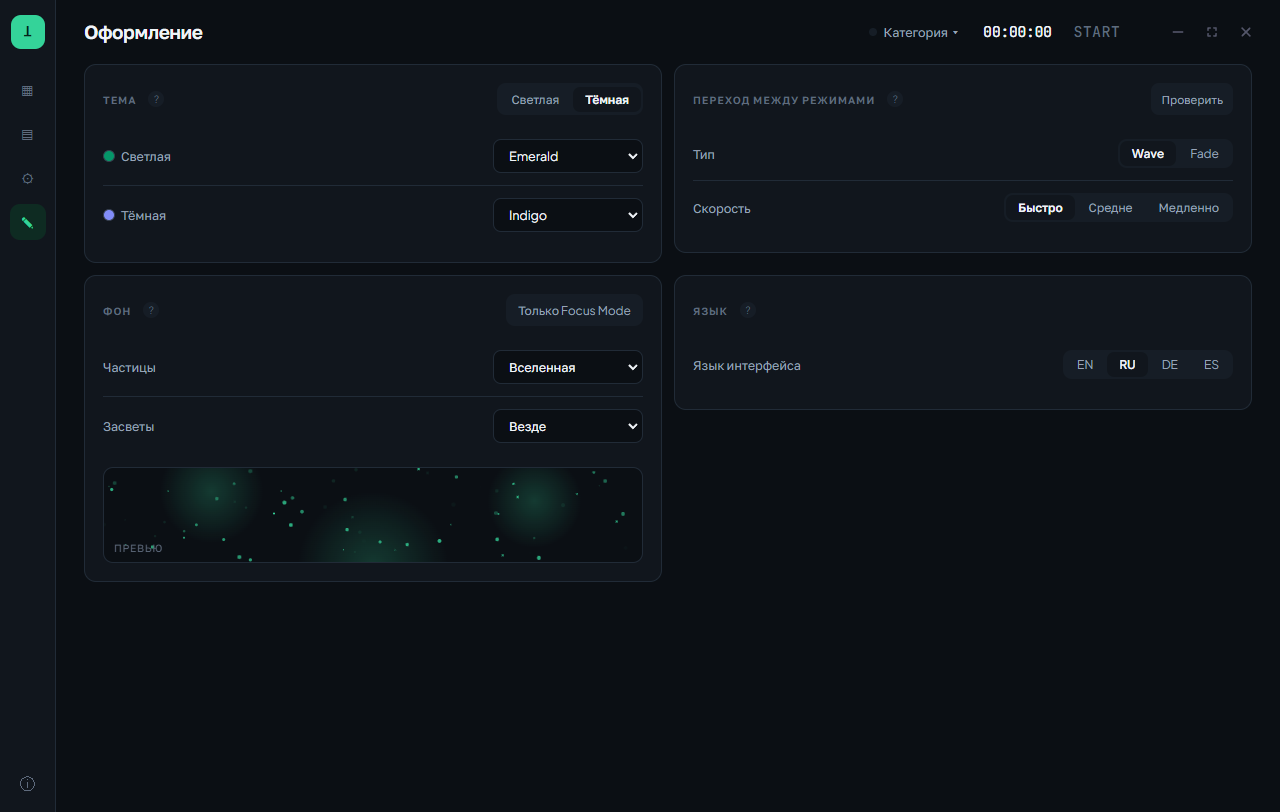
Task: Select EN interface language
Action: pos(1085,365)
